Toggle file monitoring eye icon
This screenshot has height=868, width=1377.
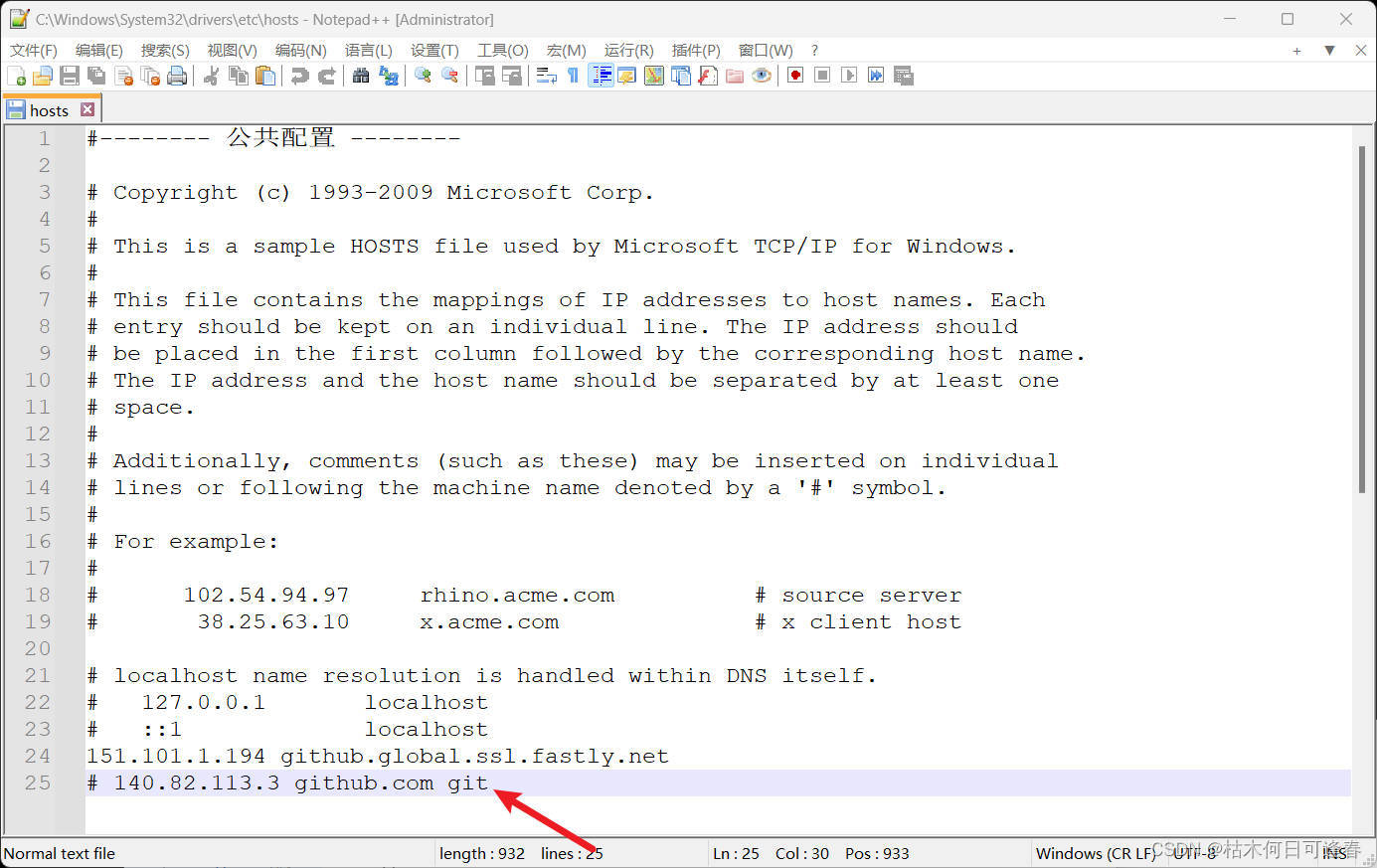point(762,76)
